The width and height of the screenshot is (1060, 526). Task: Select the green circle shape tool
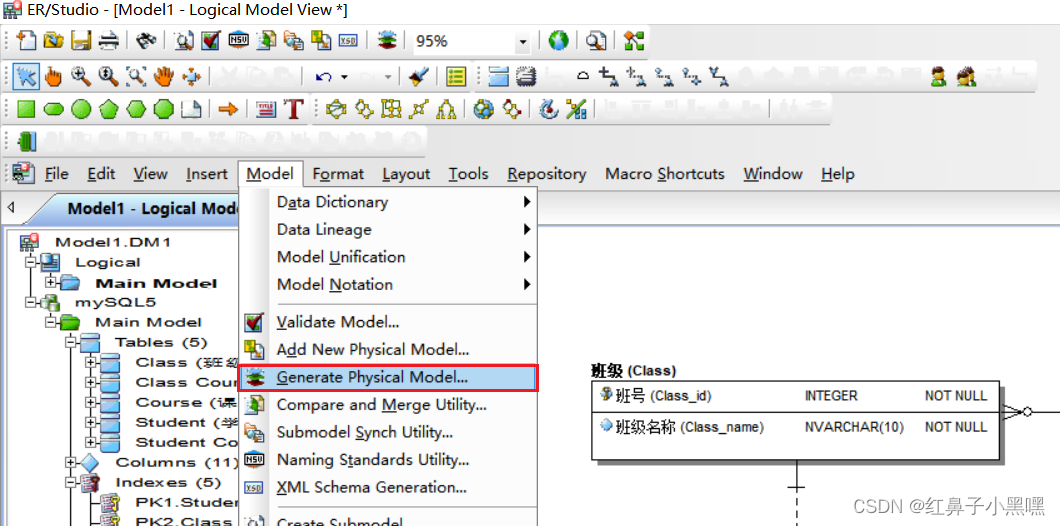point(81,109)
